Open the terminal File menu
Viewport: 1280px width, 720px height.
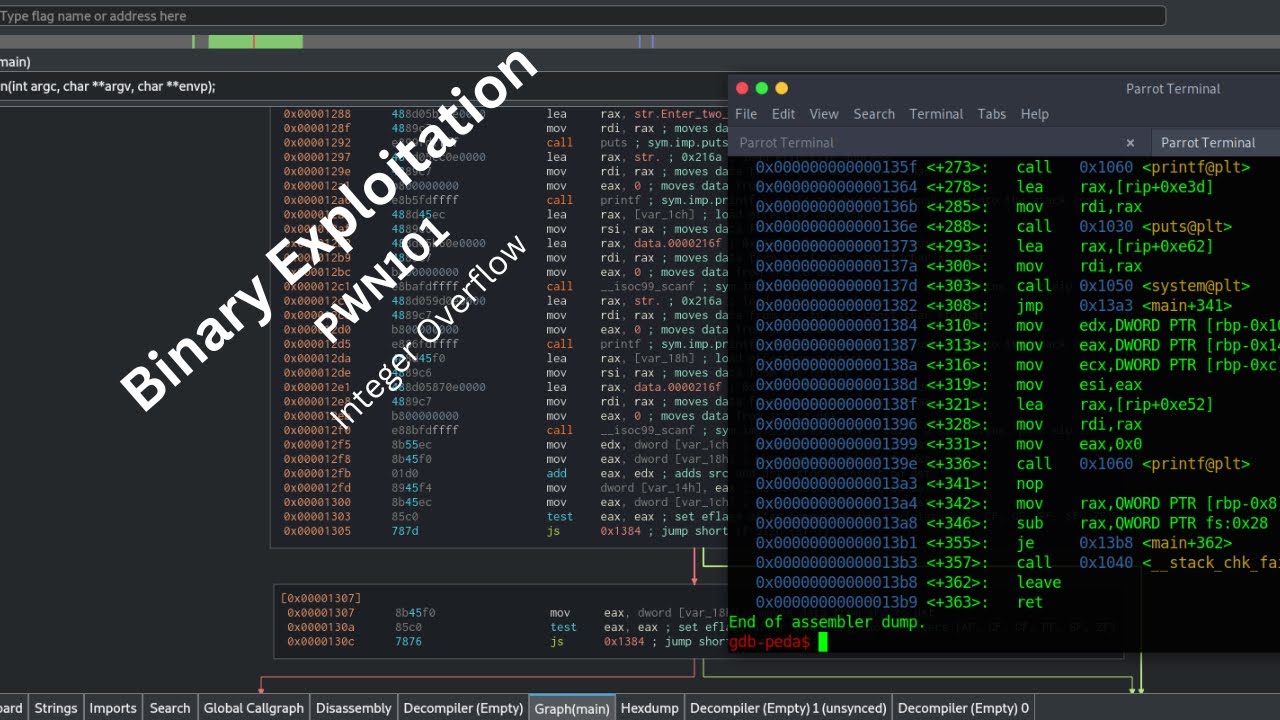tap(746, 114)
